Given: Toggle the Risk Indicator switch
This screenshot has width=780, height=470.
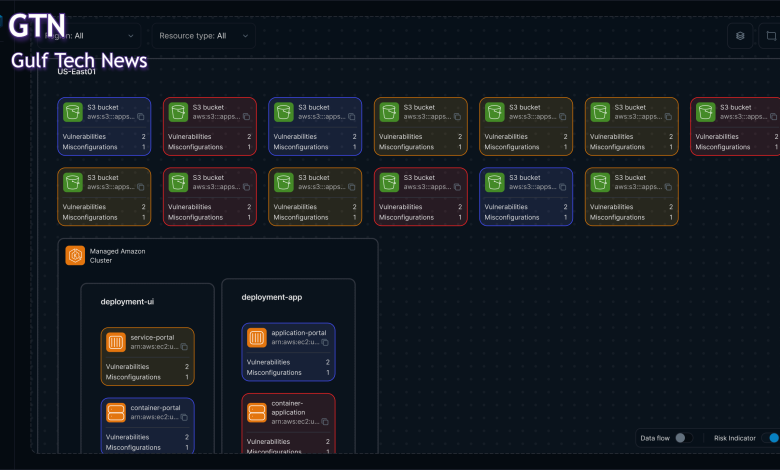Looking at the screenshot, I should [770, 438].
